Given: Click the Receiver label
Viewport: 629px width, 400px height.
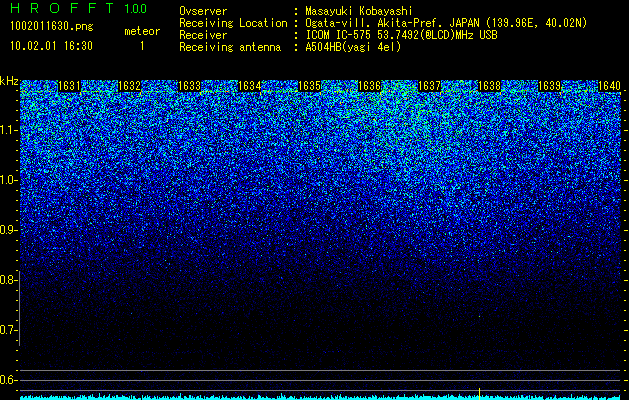Looking at the screenshot, I should point(203,35).
